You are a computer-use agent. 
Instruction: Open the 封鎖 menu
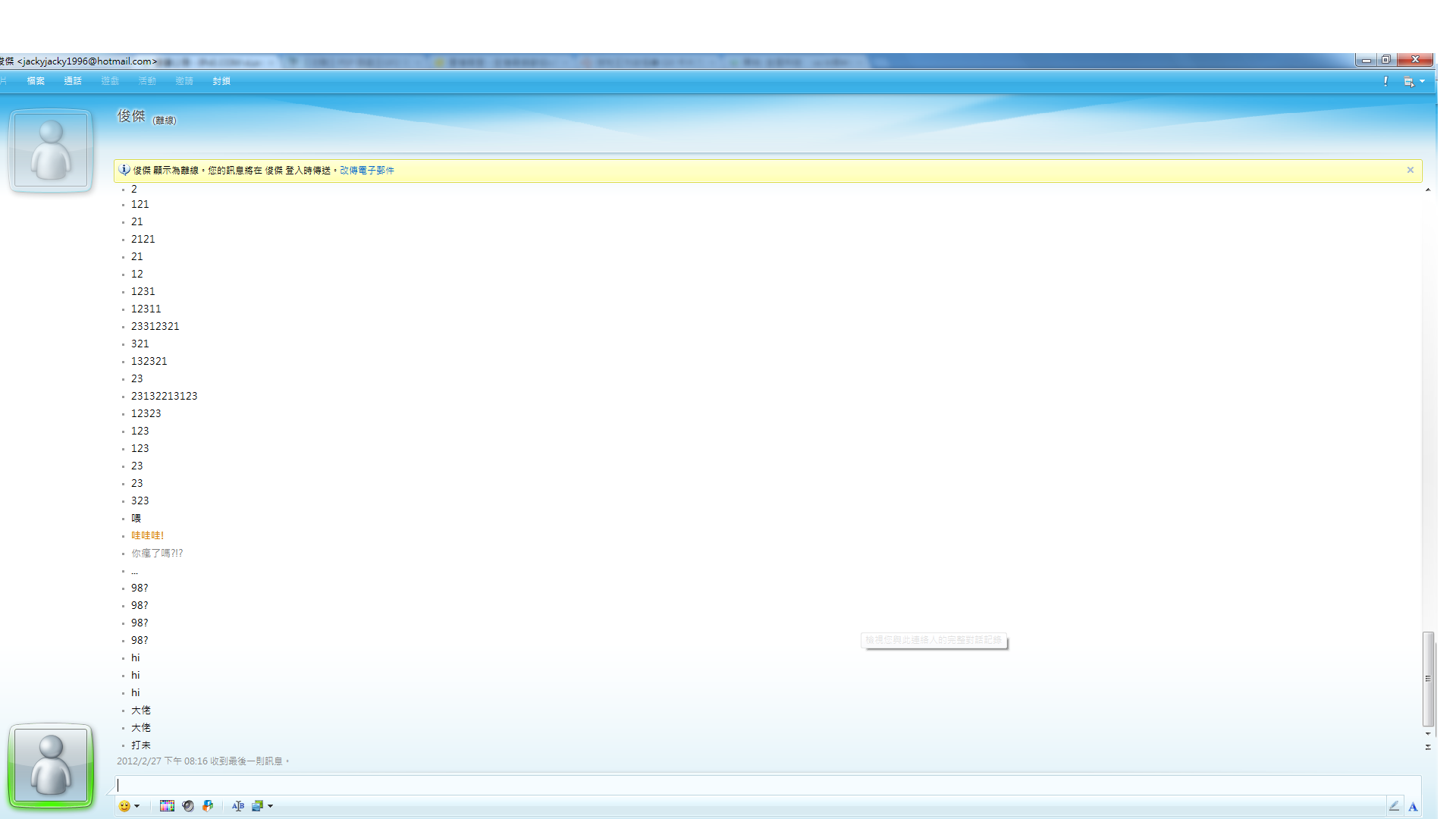(x=221, y=81)
